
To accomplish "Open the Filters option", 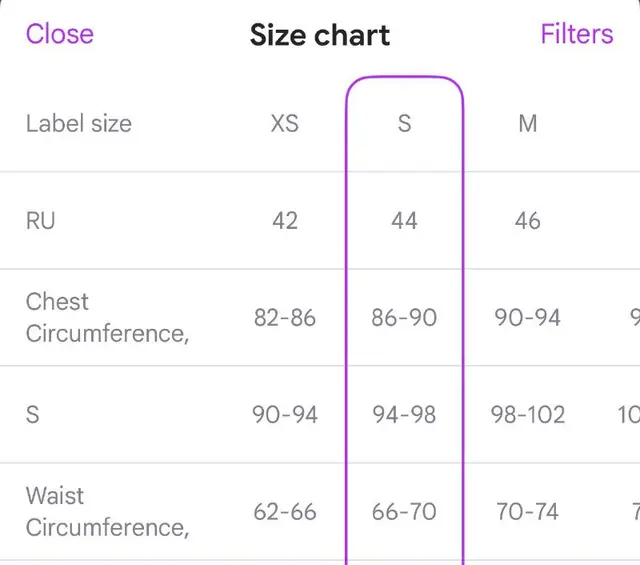I will point(577,34).
